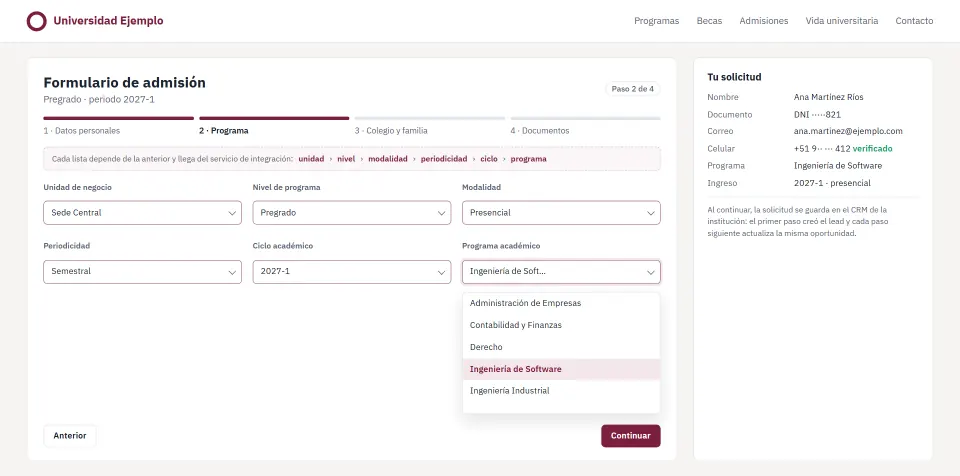Screen dimensions: 960x476
Task: Click 'Pregrado · periodo 2027-1' subtitle
Action: pyautogui.click(x=99, y=99)
